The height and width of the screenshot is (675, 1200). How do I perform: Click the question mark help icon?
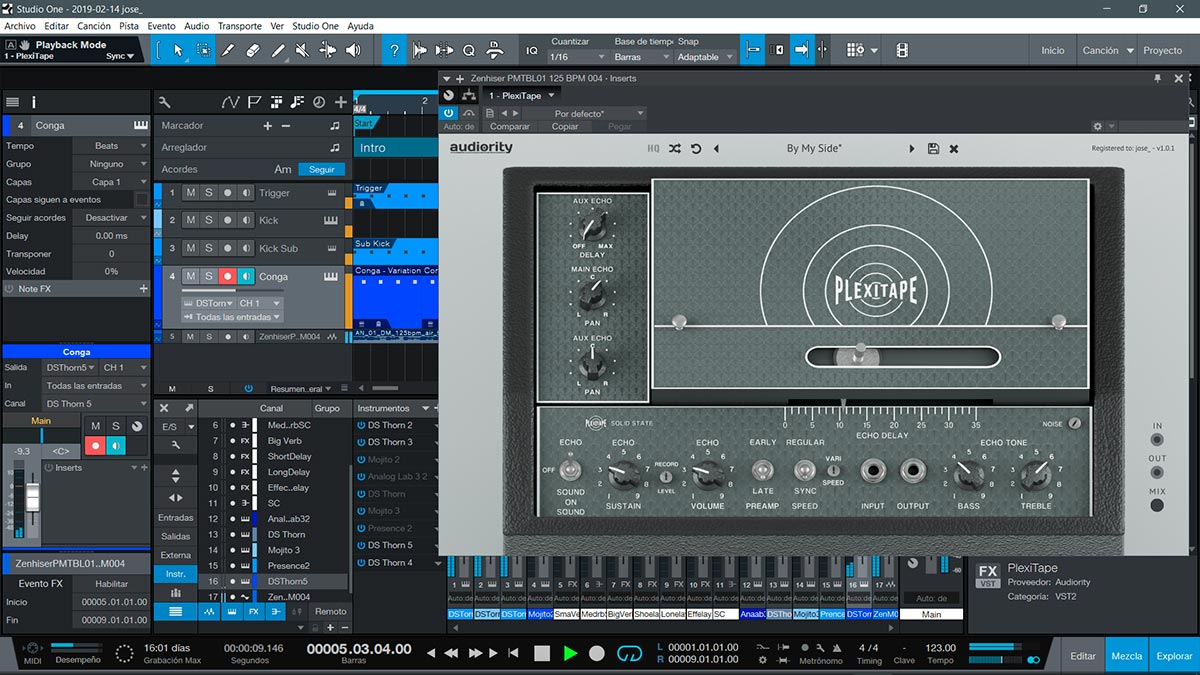395,50
